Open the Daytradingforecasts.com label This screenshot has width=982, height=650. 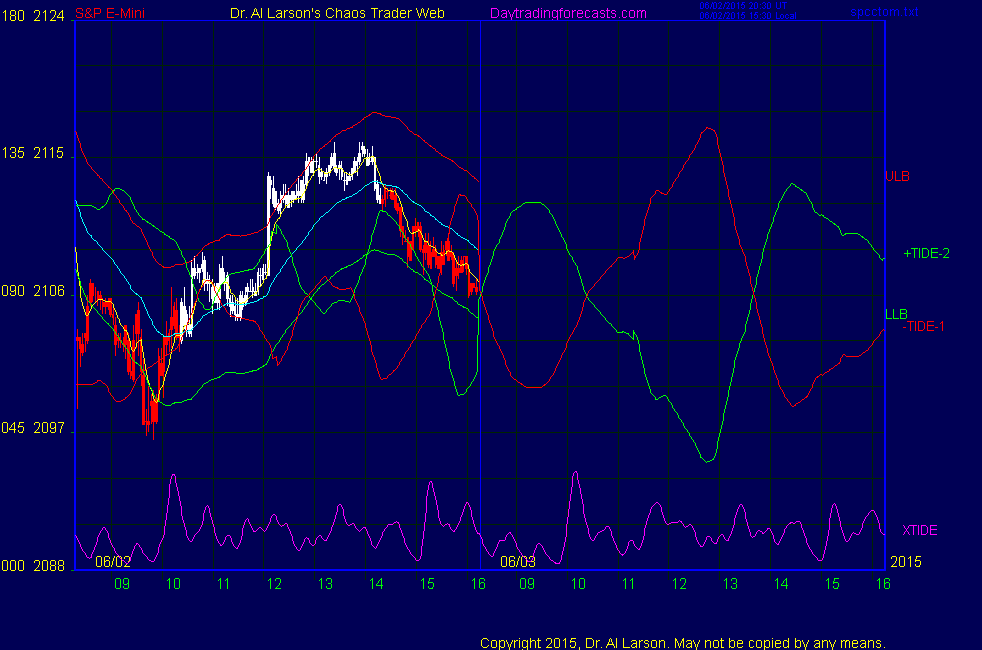click(x=568, y=13)
